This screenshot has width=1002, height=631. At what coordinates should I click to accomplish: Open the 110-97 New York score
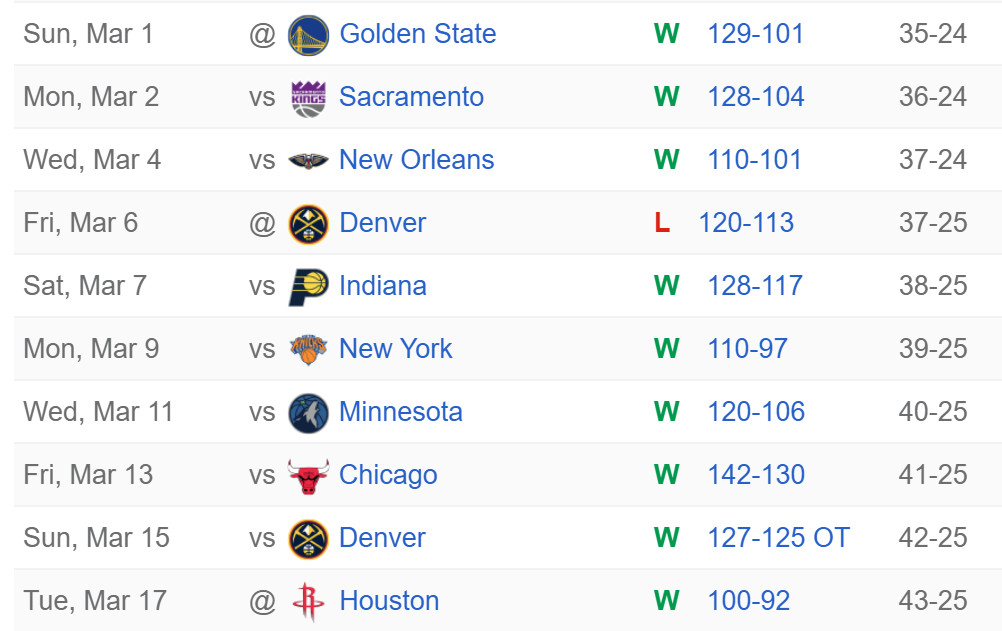pos(747,349)
